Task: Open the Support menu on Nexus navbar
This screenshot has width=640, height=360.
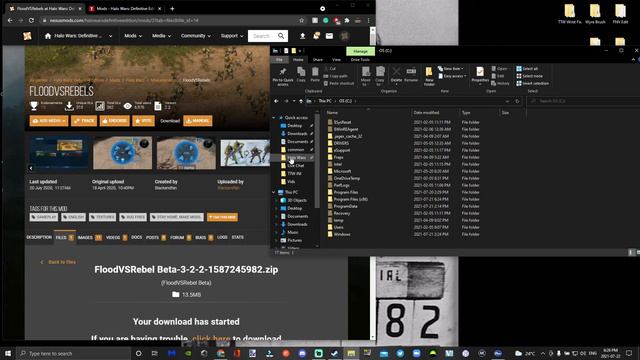Action: pyautogui.click(x=232, y=36)
